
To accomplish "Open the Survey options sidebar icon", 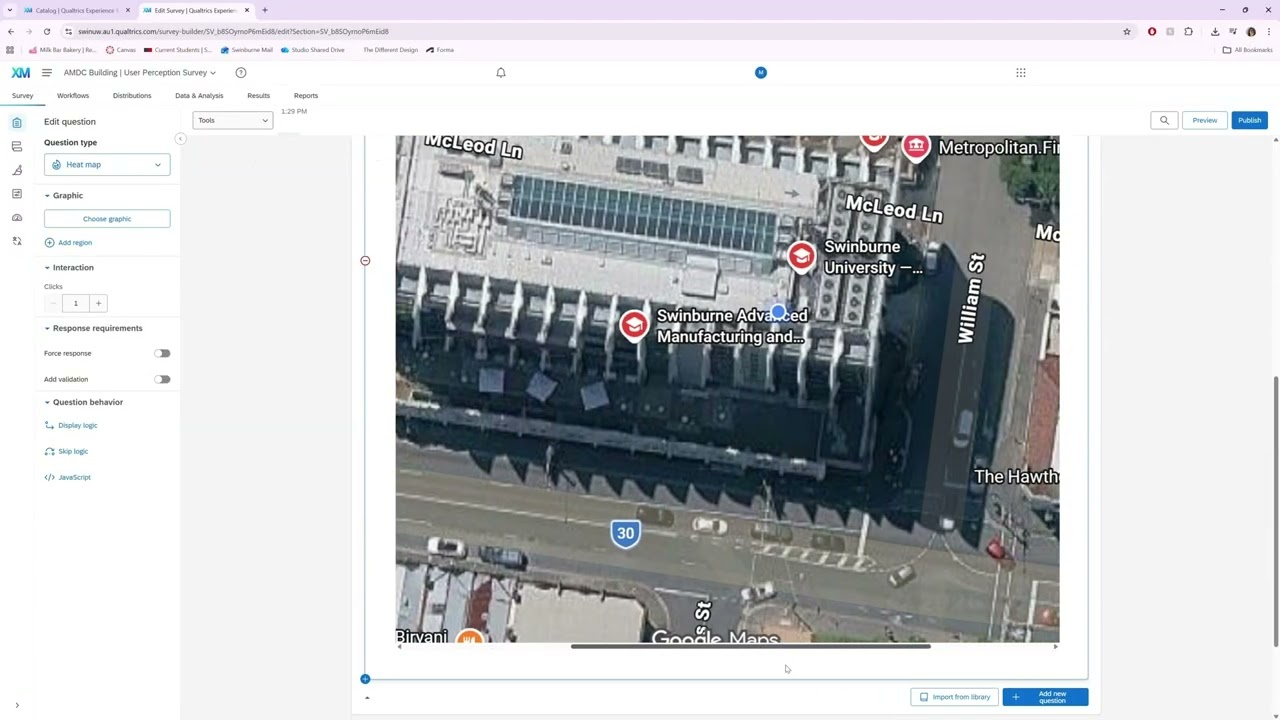I will tap(17, 194).
